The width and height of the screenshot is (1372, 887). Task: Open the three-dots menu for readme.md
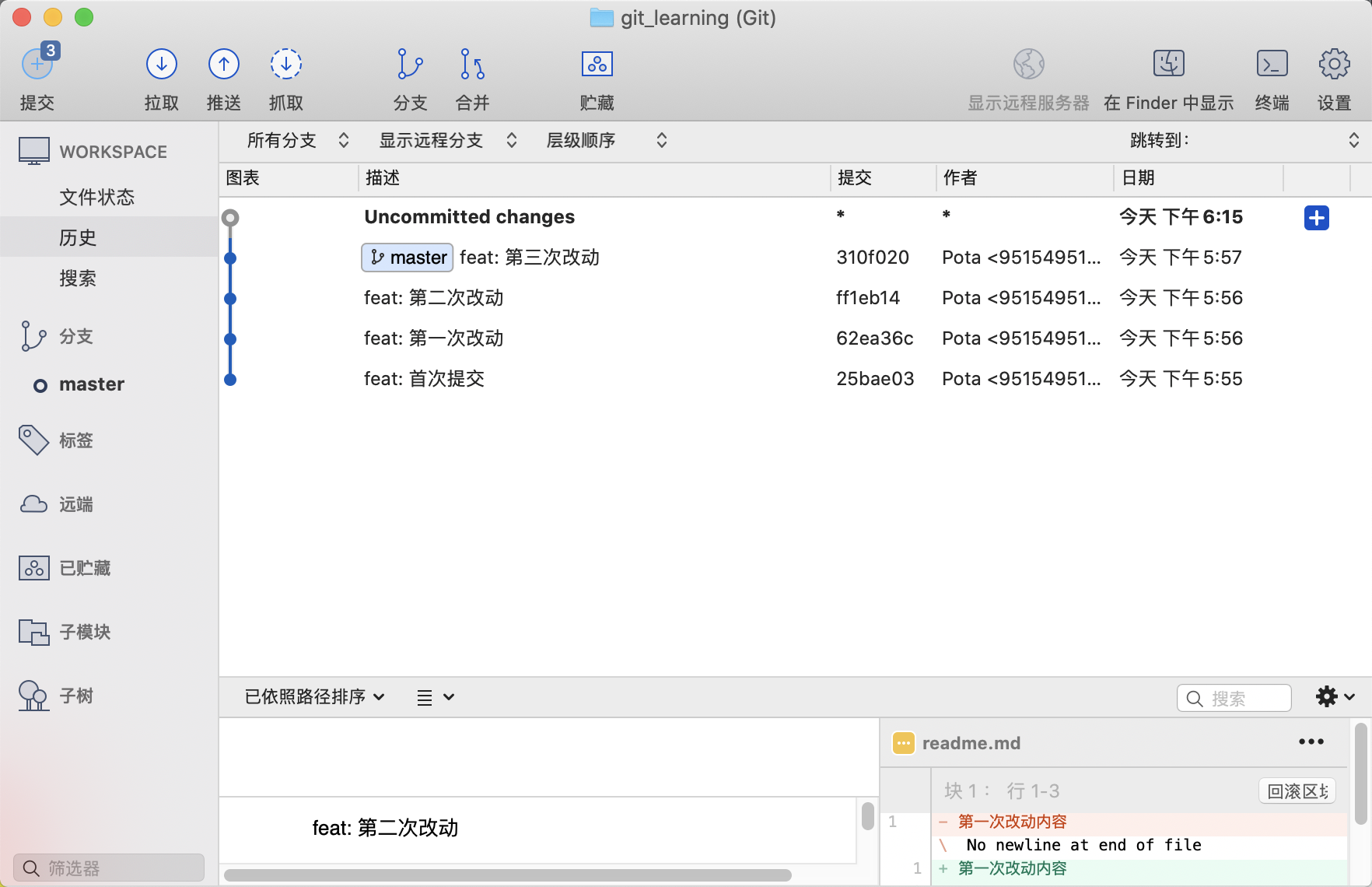click(1311, 742)
